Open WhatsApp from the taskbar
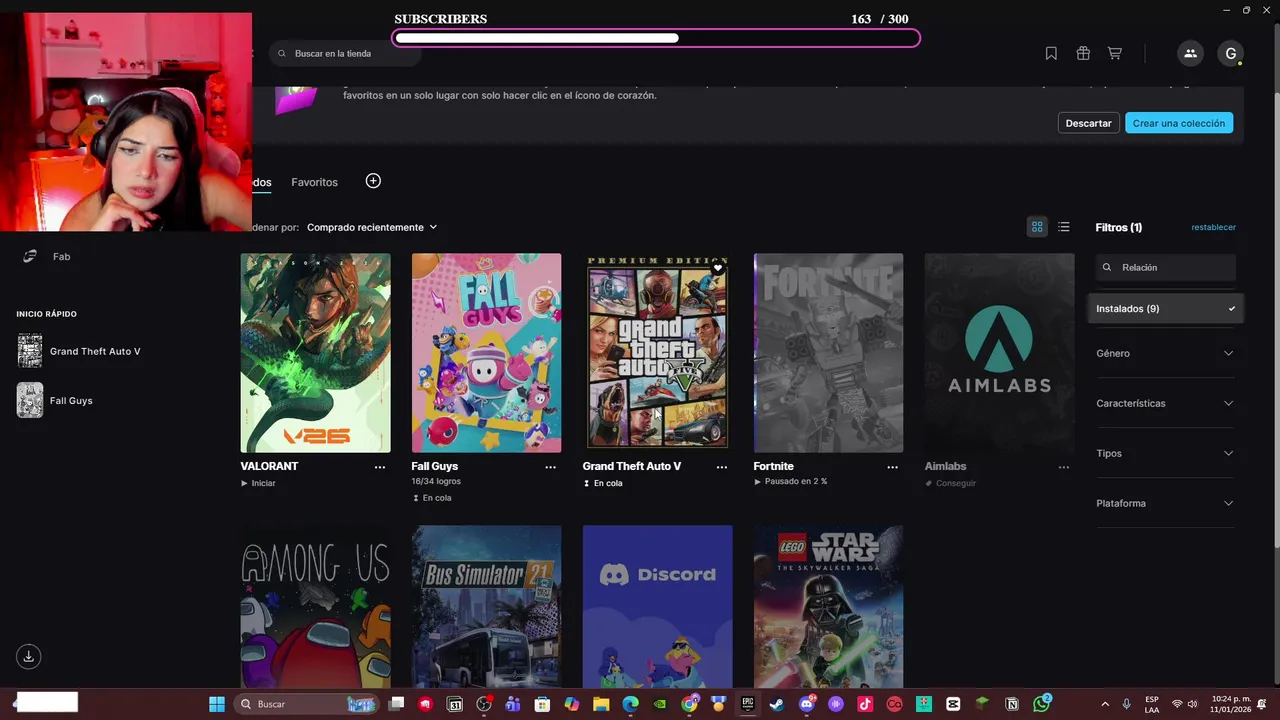 [x=1042, y=704]
